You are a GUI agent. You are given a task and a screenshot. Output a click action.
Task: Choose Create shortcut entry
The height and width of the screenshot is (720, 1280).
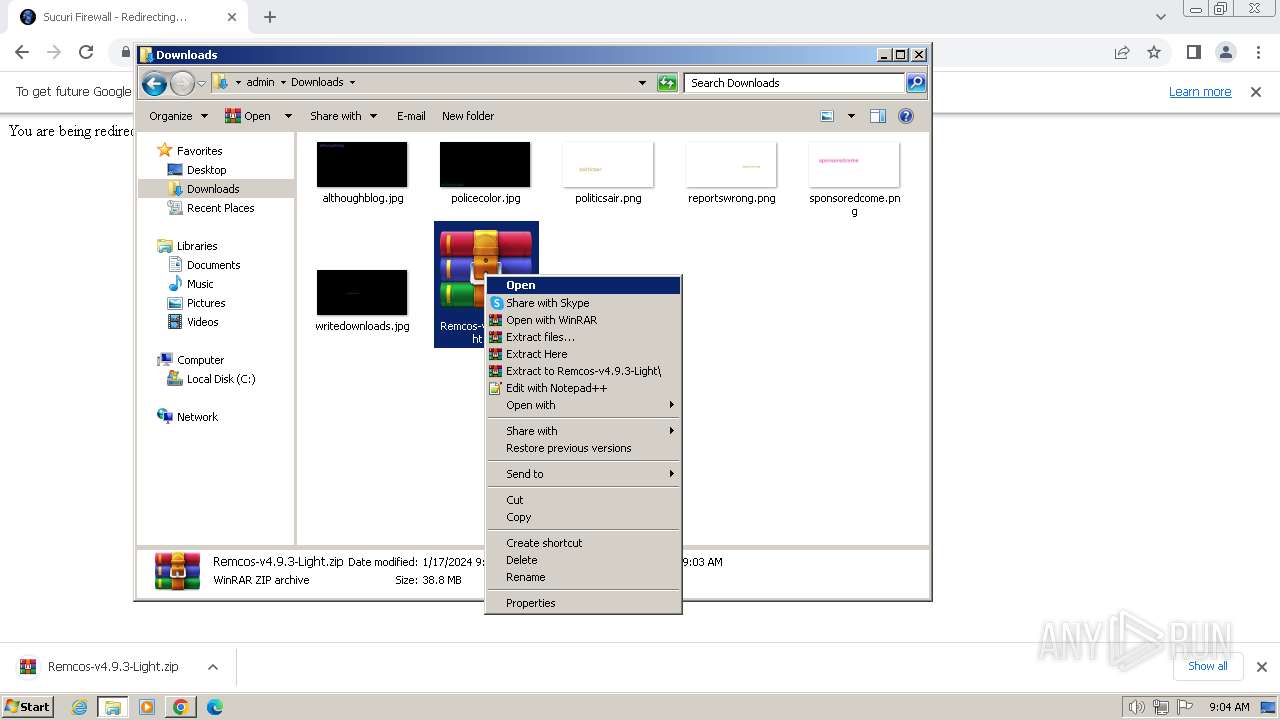coord(583,543)
